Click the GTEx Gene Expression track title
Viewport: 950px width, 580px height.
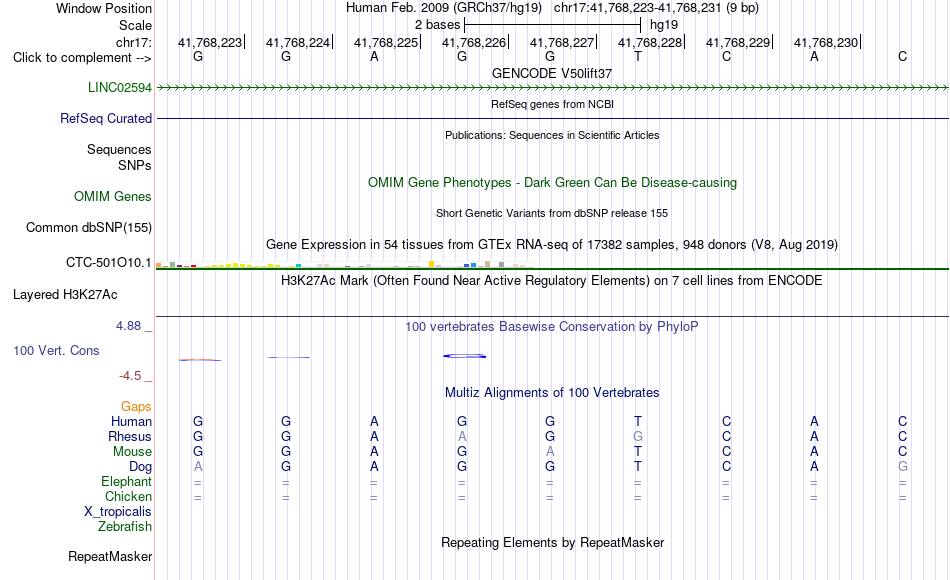tap(552, 244)
